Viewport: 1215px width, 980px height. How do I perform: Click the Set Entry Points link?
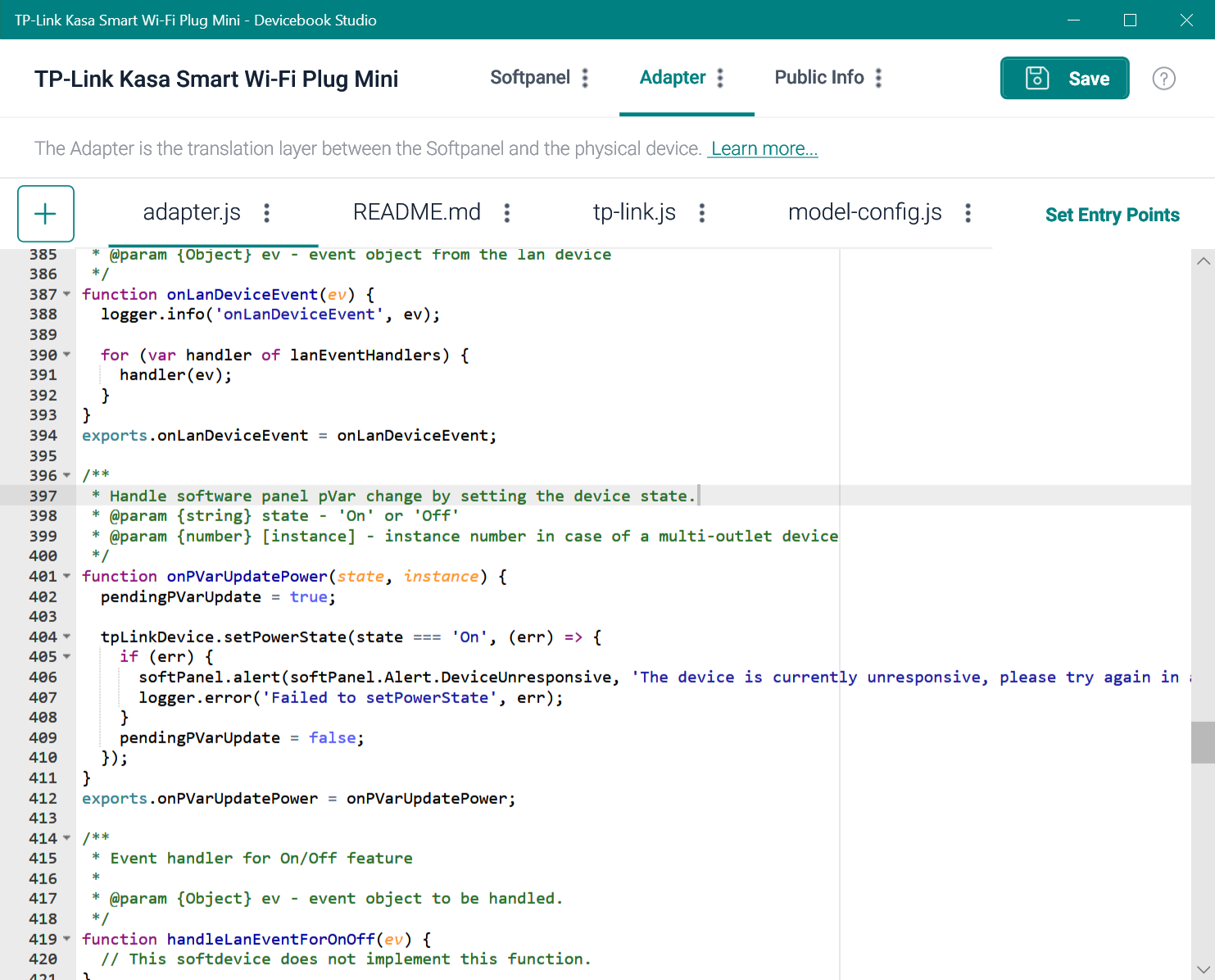tap(1113, 215)
